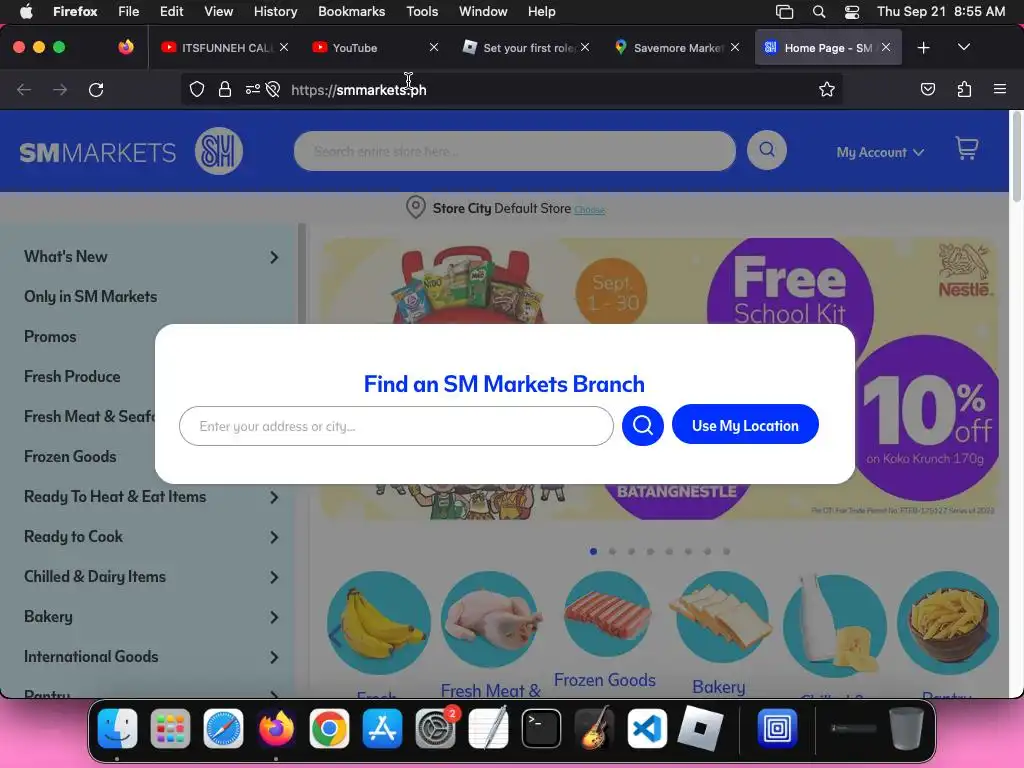Select the last carousel dot
This screenshot has width=1024, height=768.
point(726,552)
